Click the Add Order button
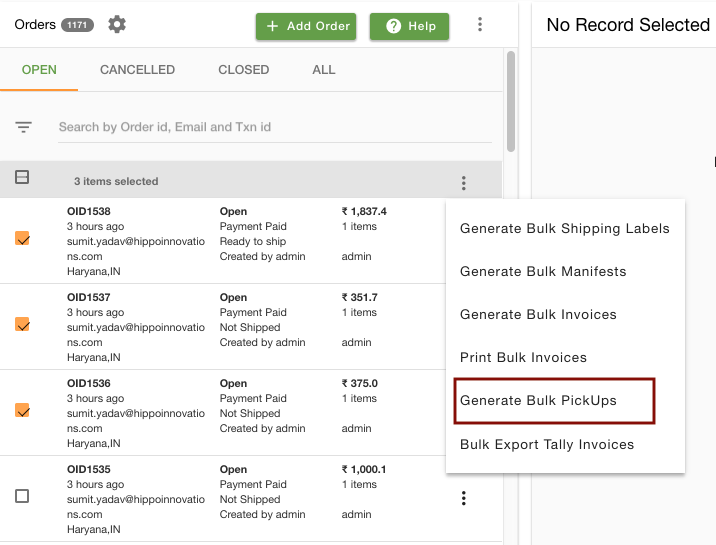 (x=306, y=26)
